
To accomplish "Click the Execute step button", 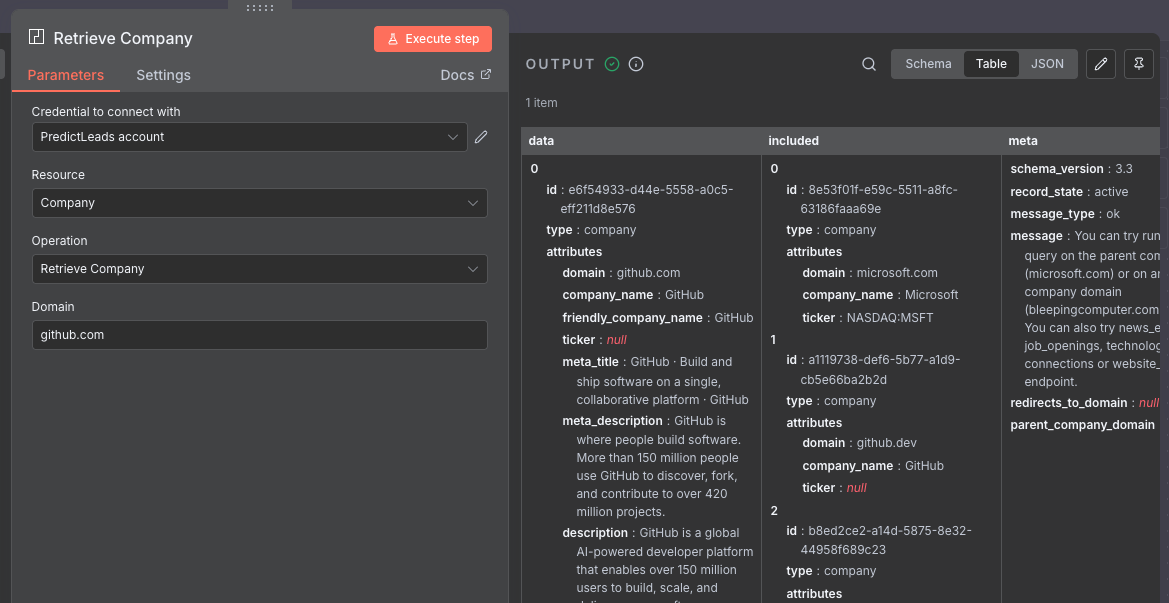I will [x=433, y=39].
